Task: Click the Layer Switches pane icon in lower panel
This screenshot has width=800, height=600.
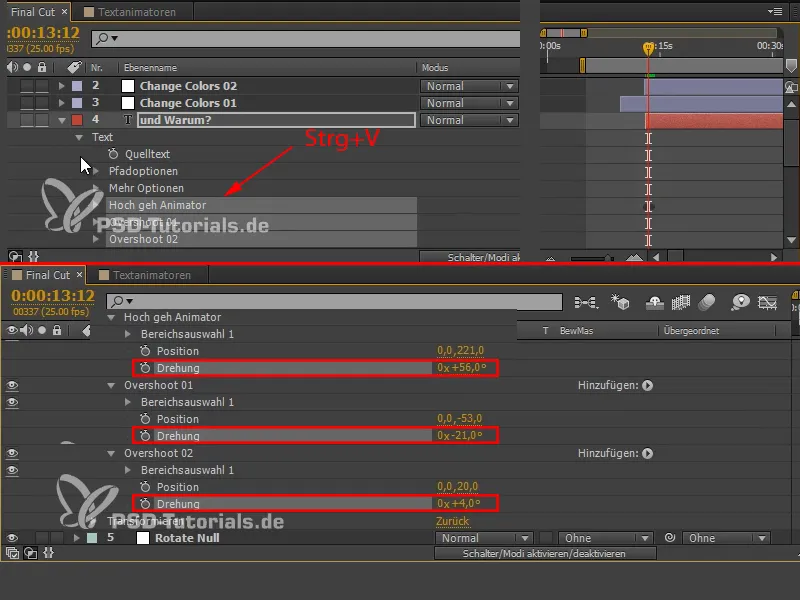Action: point(12,553)
